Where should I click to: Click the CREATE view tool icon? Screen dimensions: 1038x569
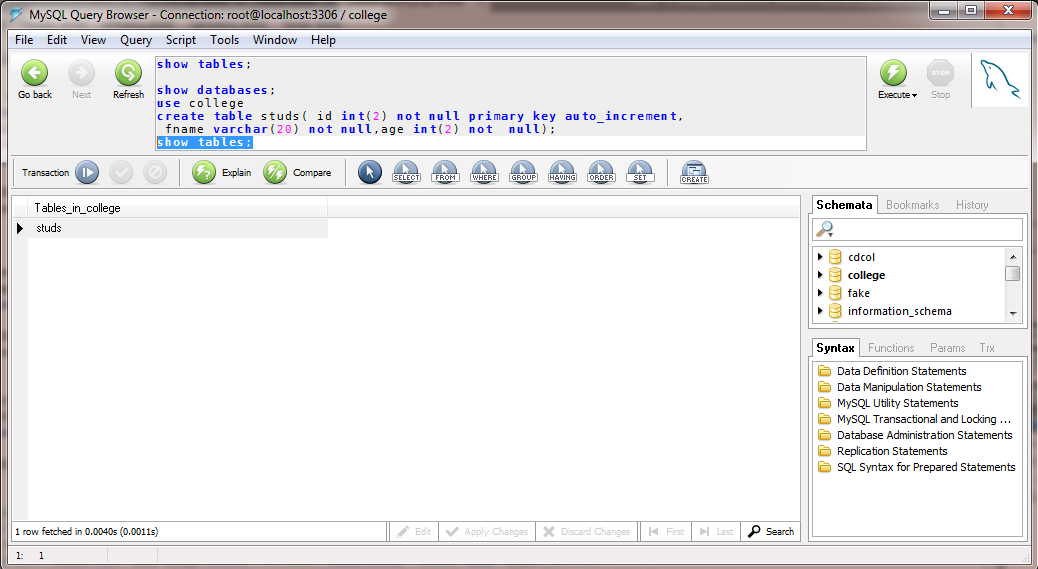coord(694,173)
